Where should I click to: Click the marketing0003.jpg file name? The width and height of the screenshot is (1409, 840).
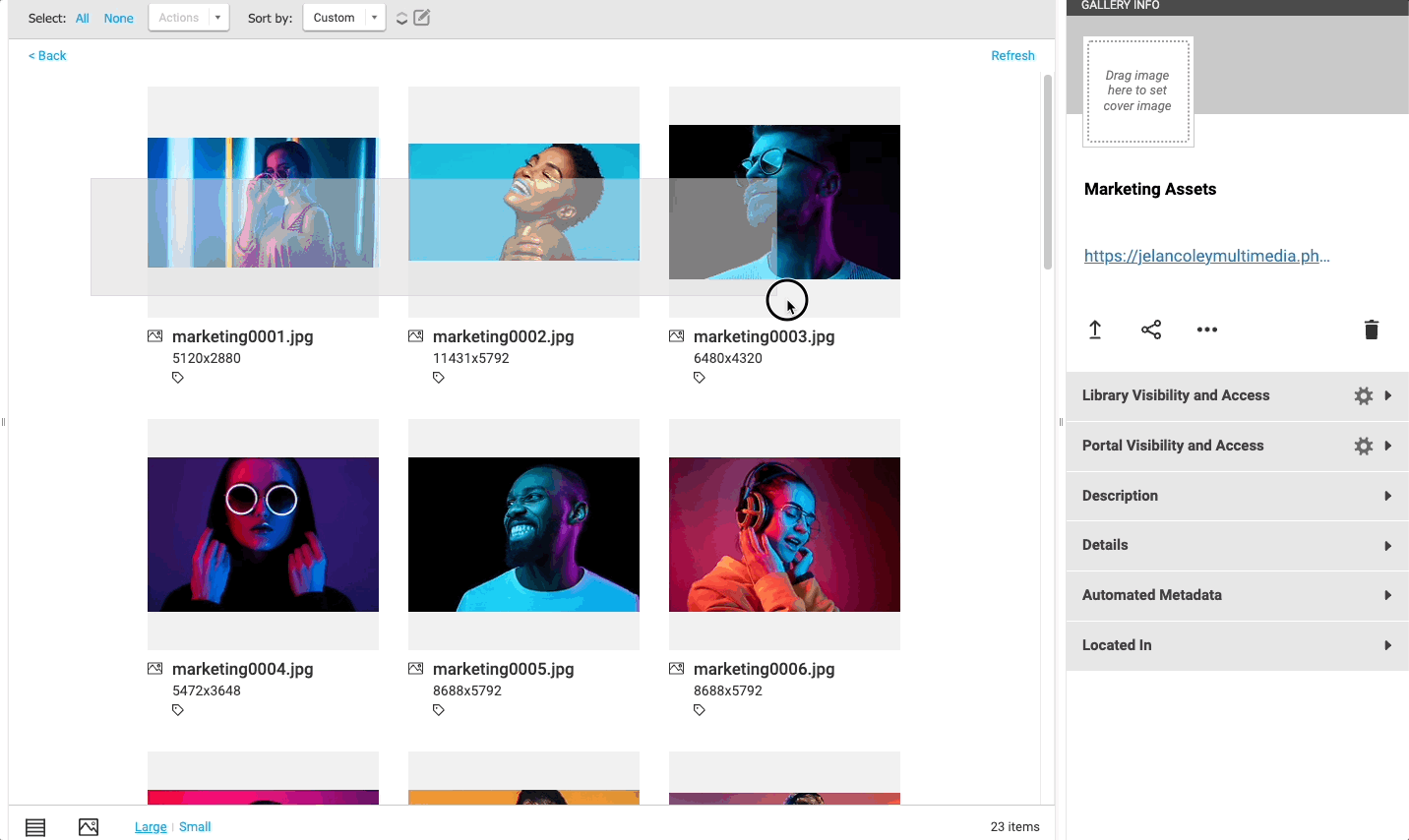765,336
